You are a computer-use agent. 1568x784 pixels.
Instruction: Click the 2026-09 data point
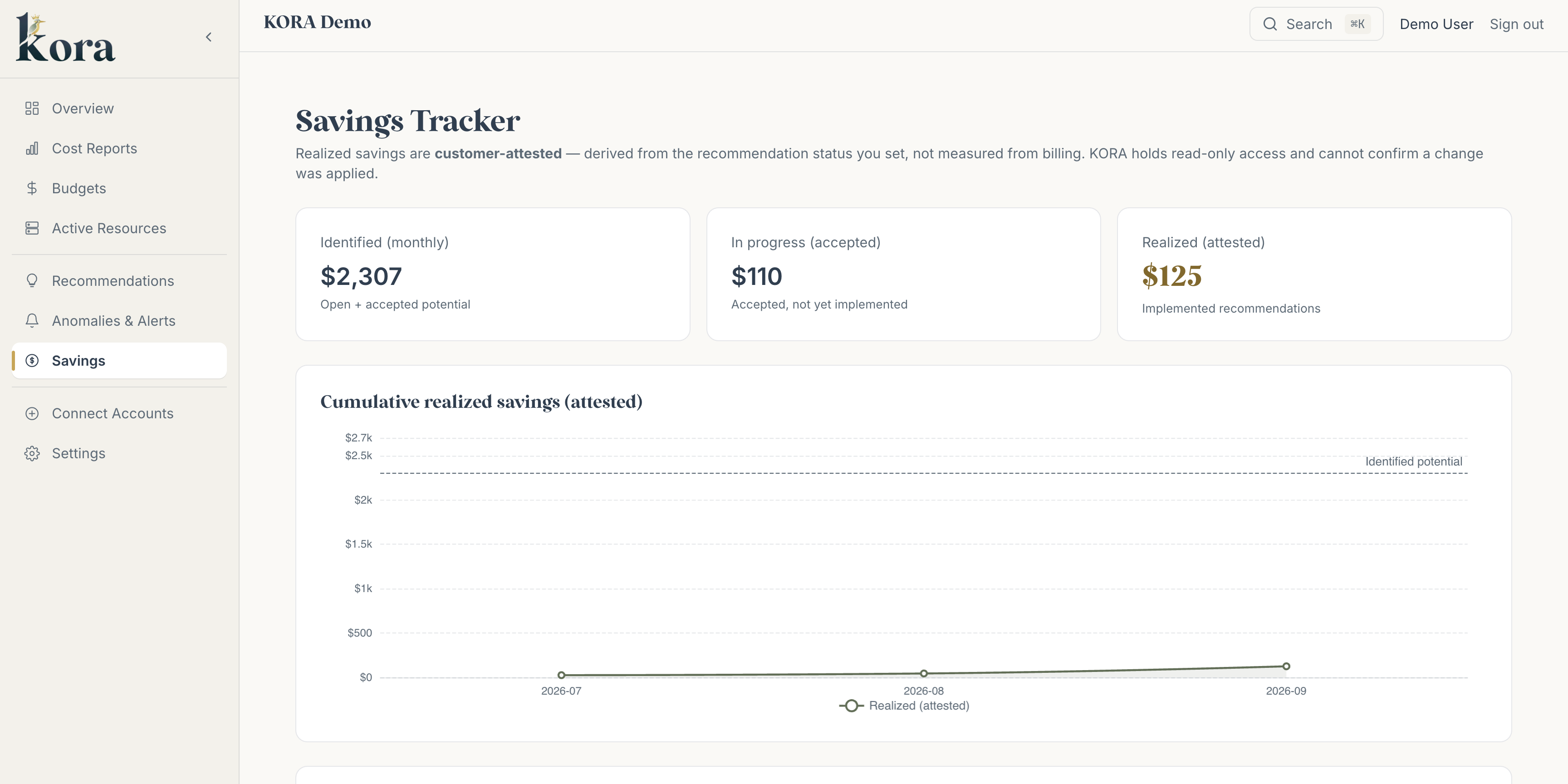click(x=1286, y=666)
